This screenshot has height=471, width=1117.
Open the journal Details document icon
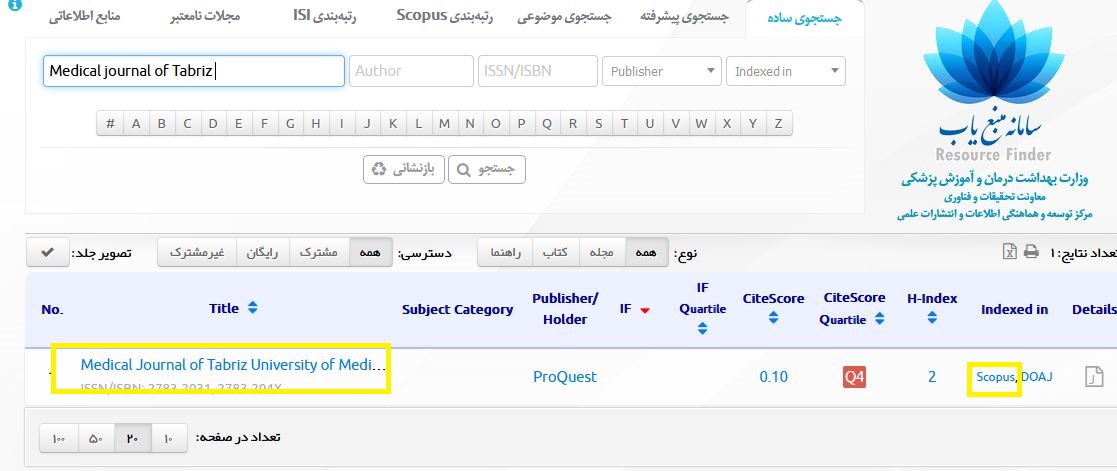pos(1094,377)
